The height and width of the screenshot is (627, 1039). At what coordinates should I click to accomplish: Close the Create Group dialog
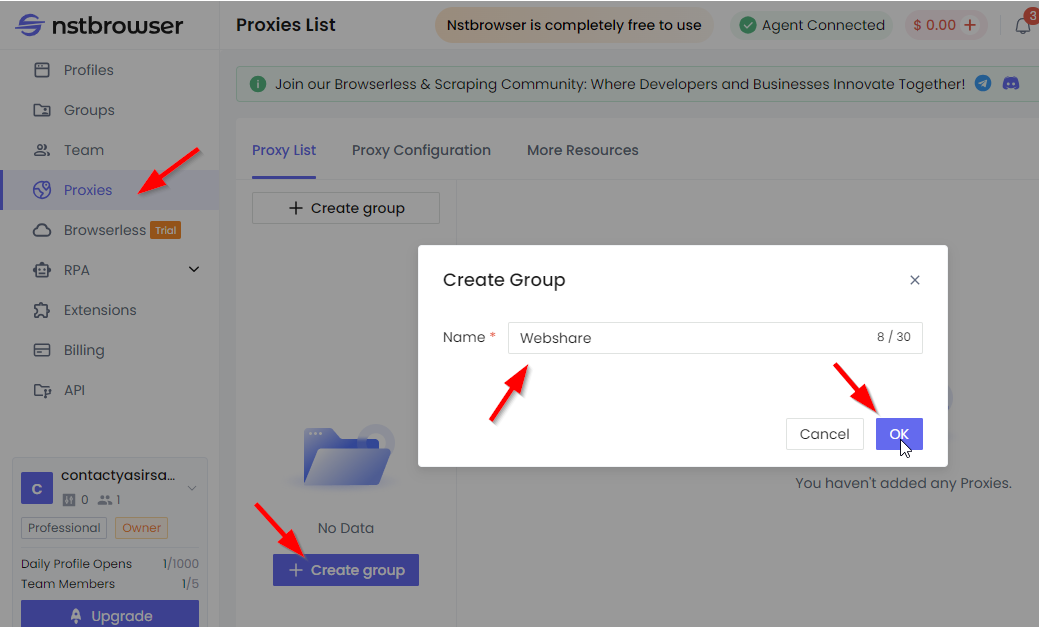(914, 280)
